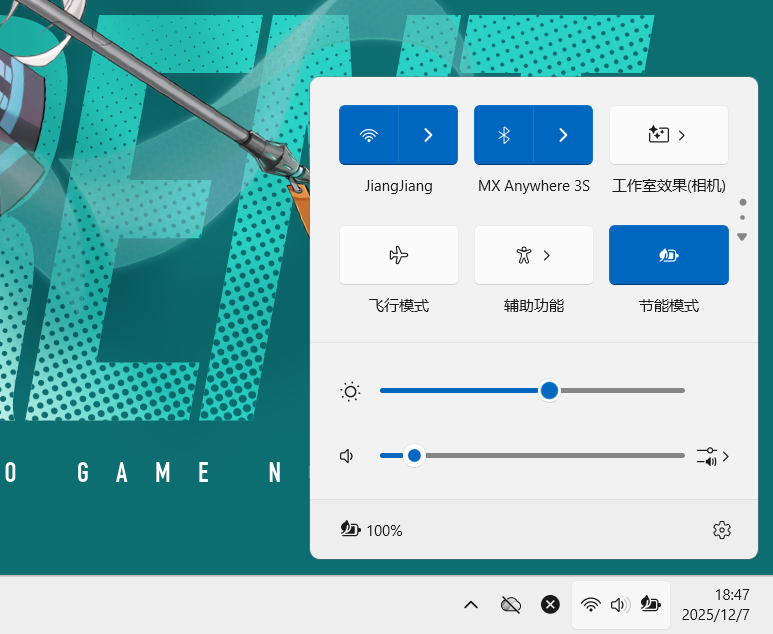Open Bluetooth devices list for MX Anywhere 3S
Image resolution: width=773 pixels, height=634 pixels.
(563, 135)
